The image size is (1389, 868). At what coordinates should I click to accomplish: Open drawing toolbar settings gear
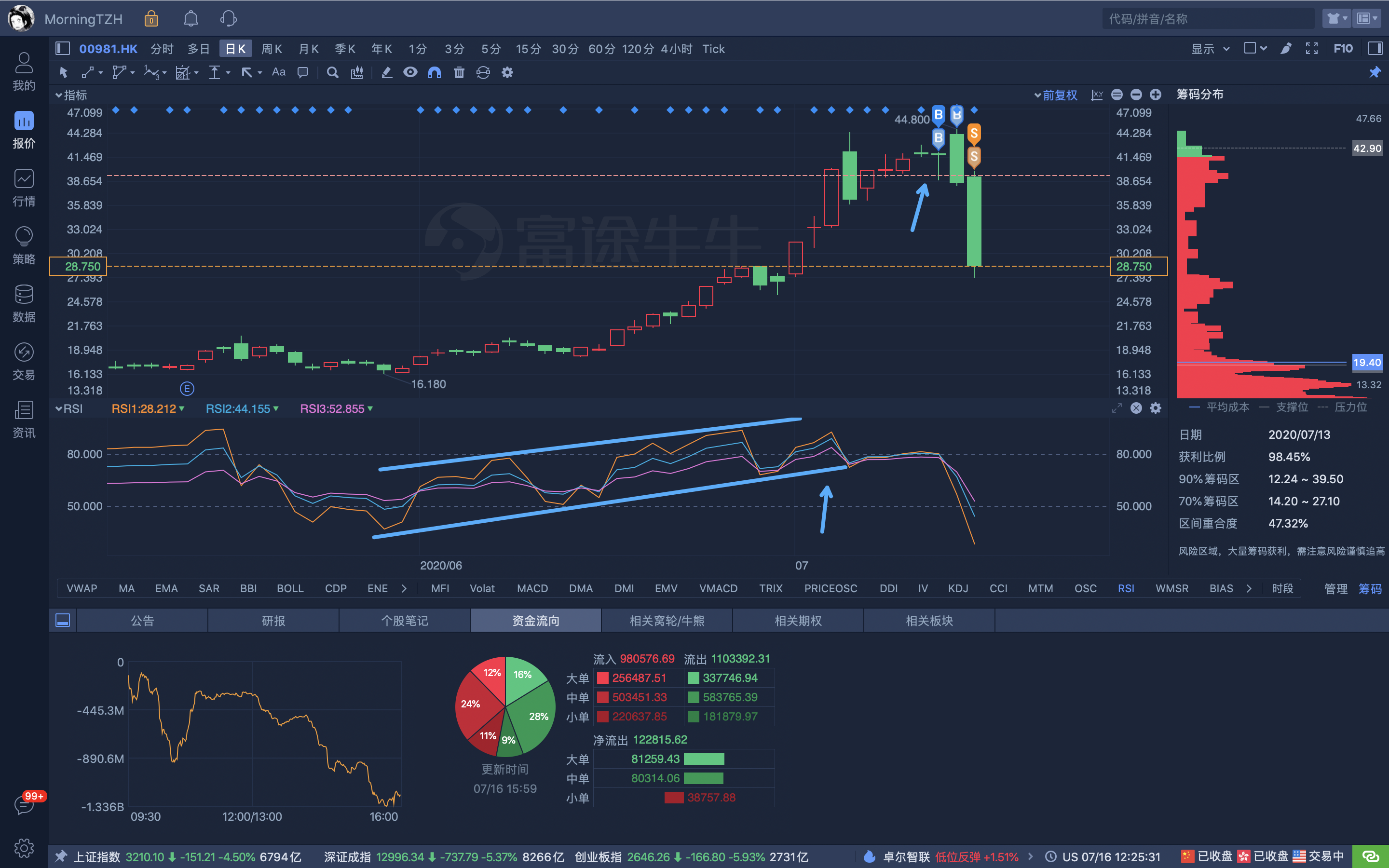point(507,72)
